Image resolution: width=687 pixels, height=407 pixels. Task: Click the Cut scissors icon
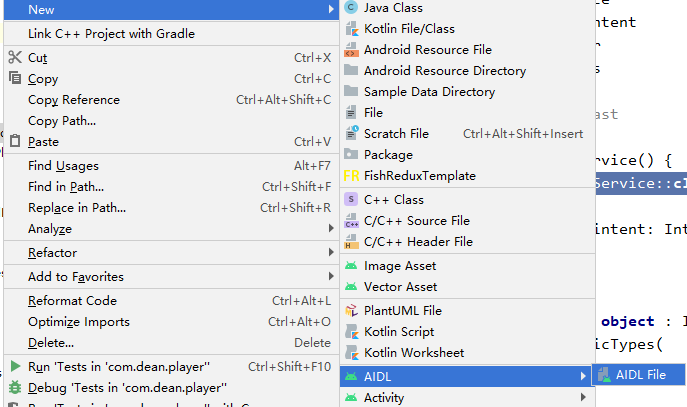tap(15, 57)
